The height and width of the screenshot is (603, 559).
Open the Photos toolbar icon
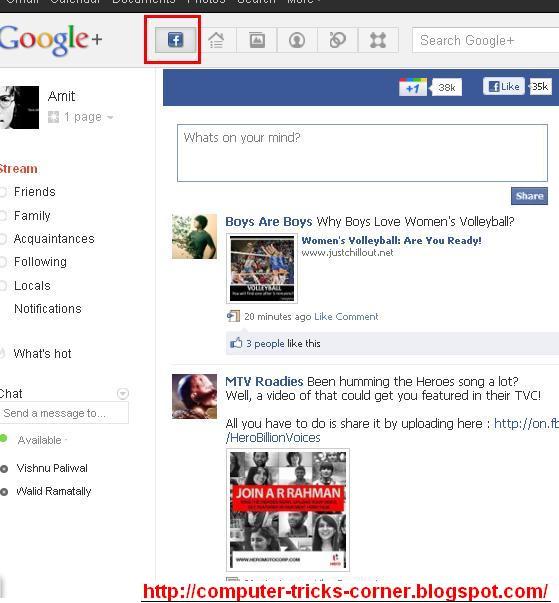(x=257, y=40)
